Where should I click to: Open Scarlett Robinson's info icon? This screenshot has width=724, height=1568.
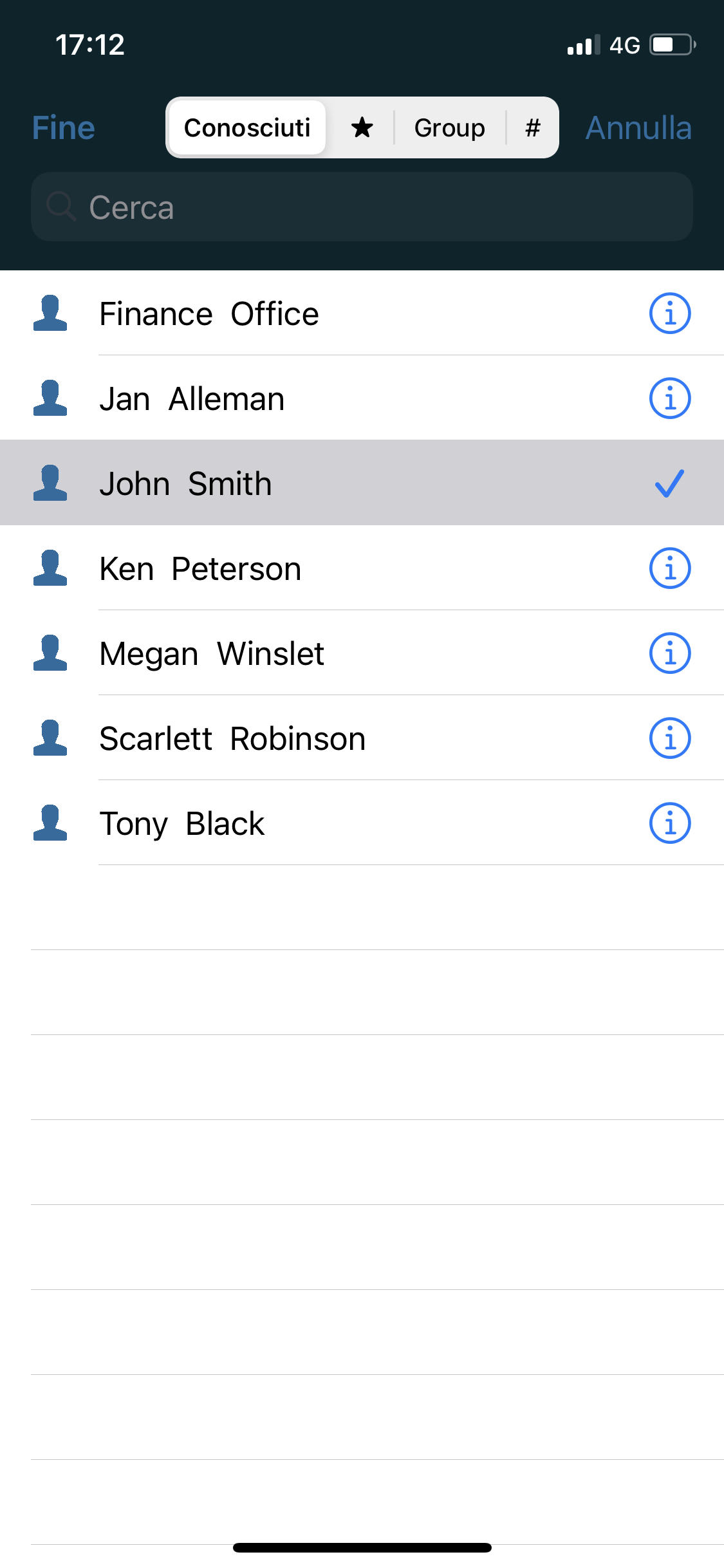[x=669, y=738]
